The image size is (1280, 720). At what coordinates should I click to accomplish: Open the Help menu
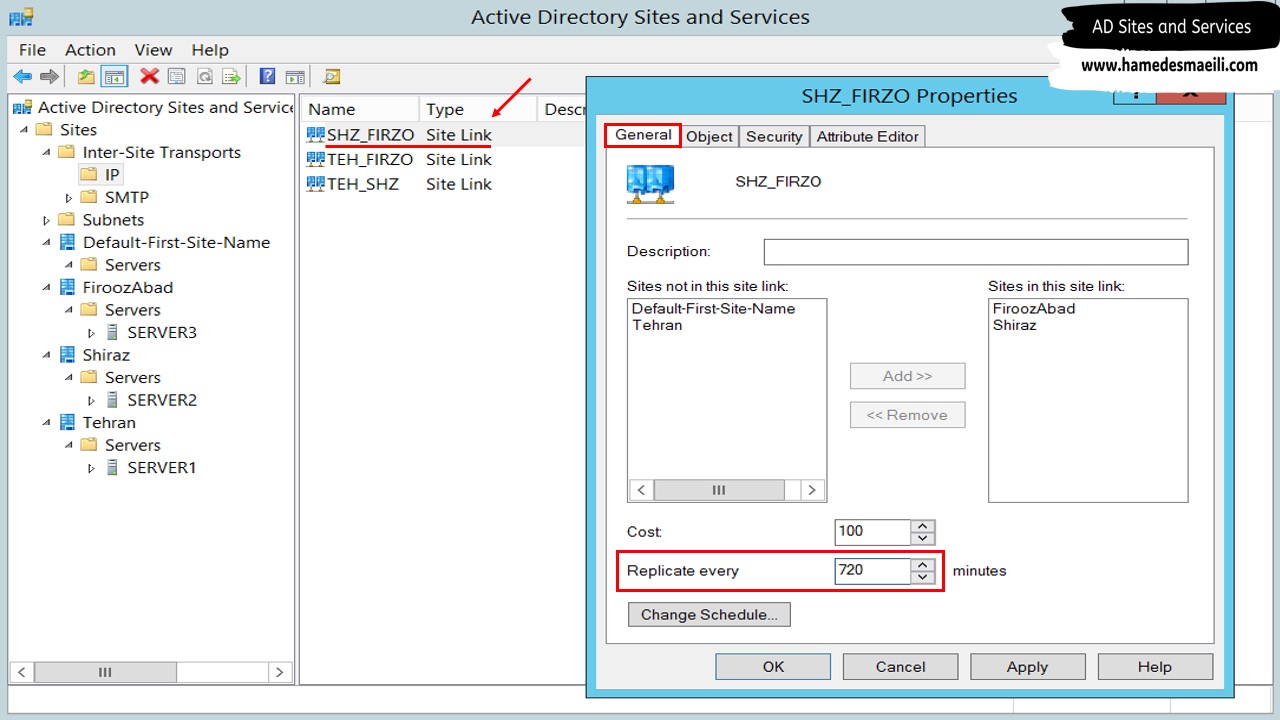[210, 49]
